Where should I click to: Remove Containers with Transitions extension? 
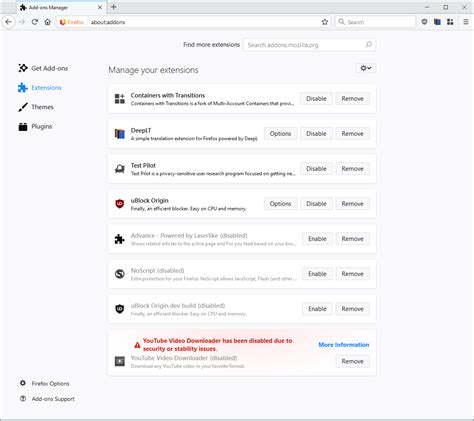352,99
